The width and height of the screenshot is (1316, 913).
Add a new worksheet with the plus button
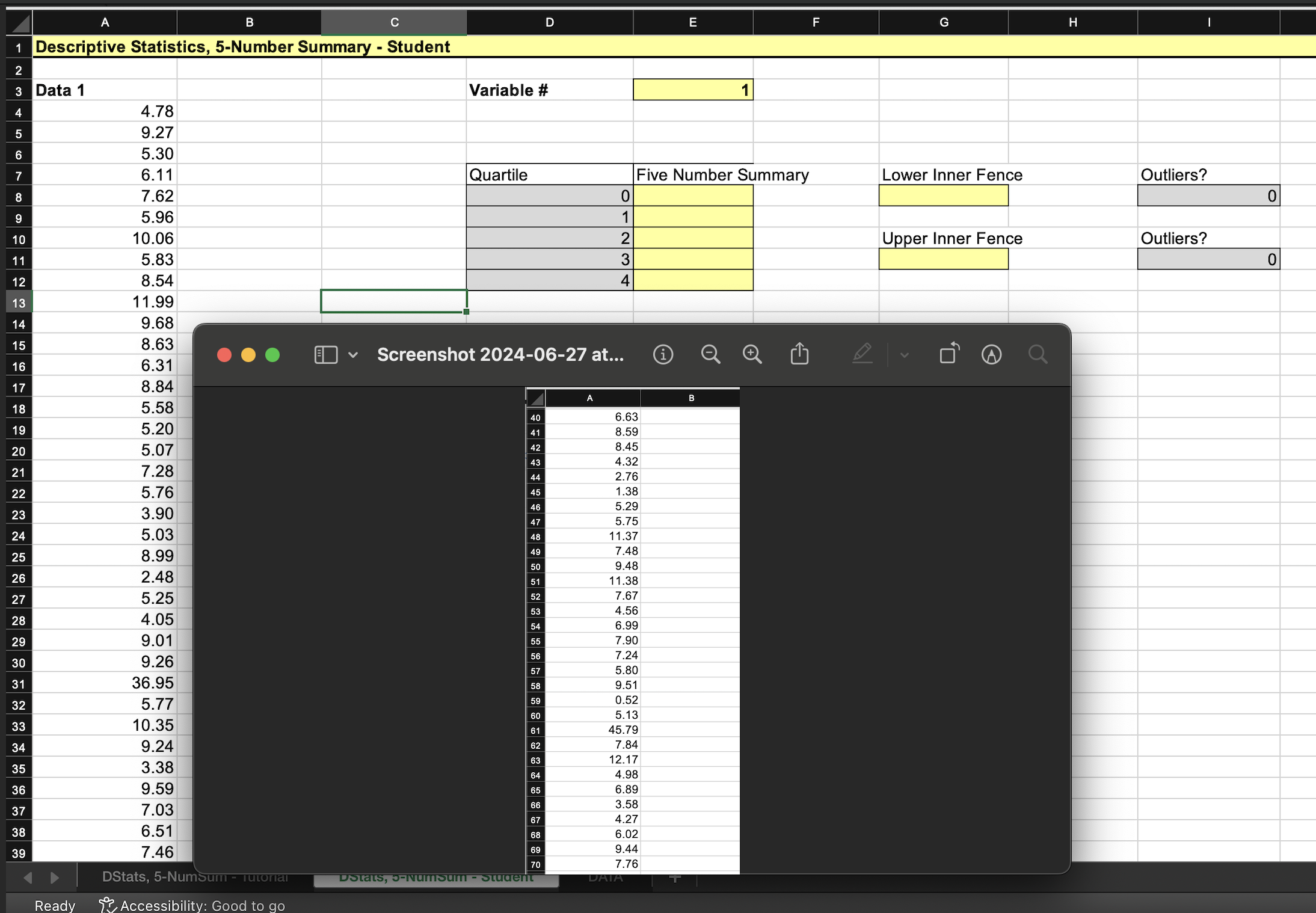[x=674, y=878]
